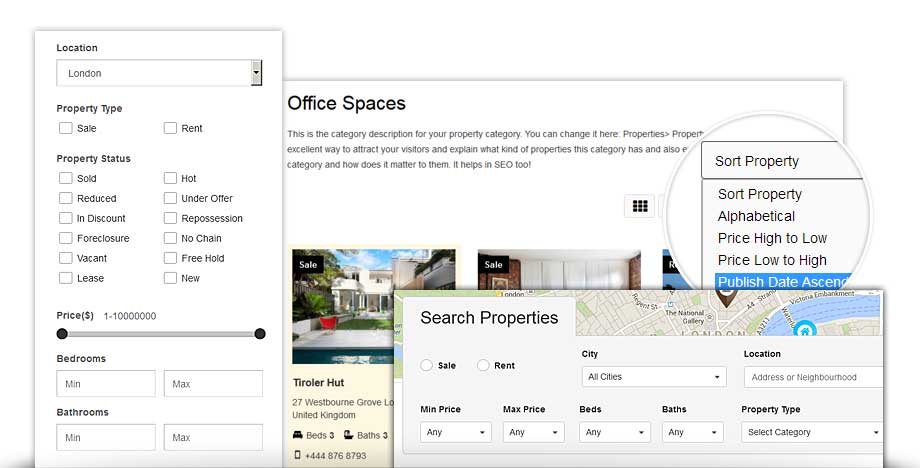Select the Rent radio in Search Properties

click(483, 365)
